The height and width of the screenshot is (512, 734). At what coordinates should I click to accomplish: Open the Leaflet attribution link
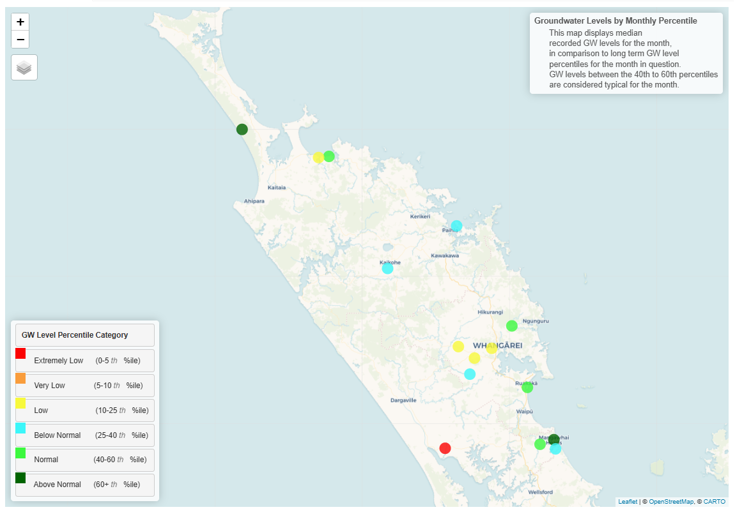click(x=627, y=502)
